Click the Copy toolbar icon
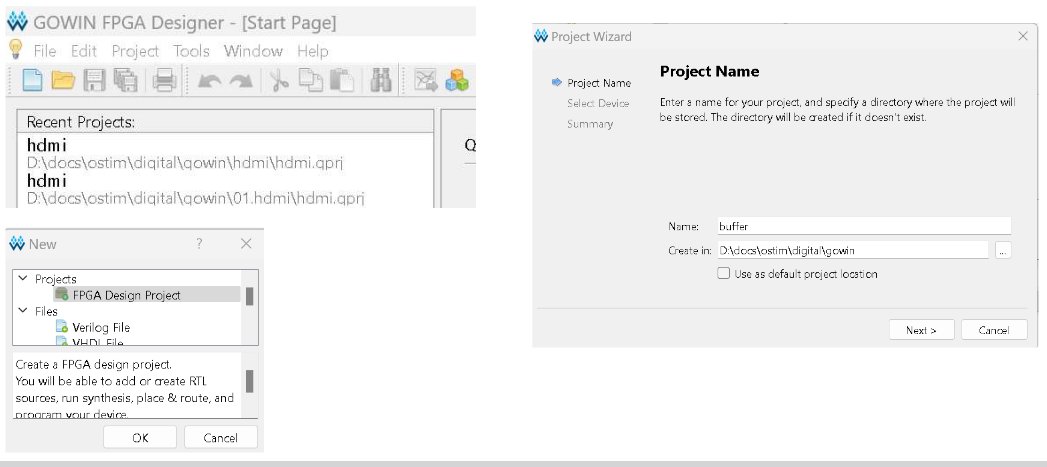The height and width of the screenshot is (467, 1047). 310,80
